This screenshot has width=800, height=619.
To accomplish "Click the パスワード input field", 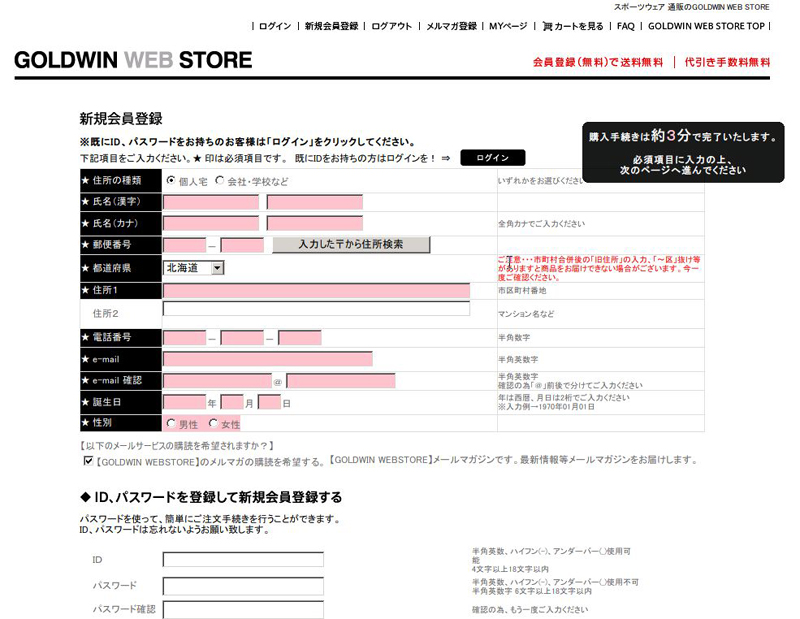I will tap(243, 585).
